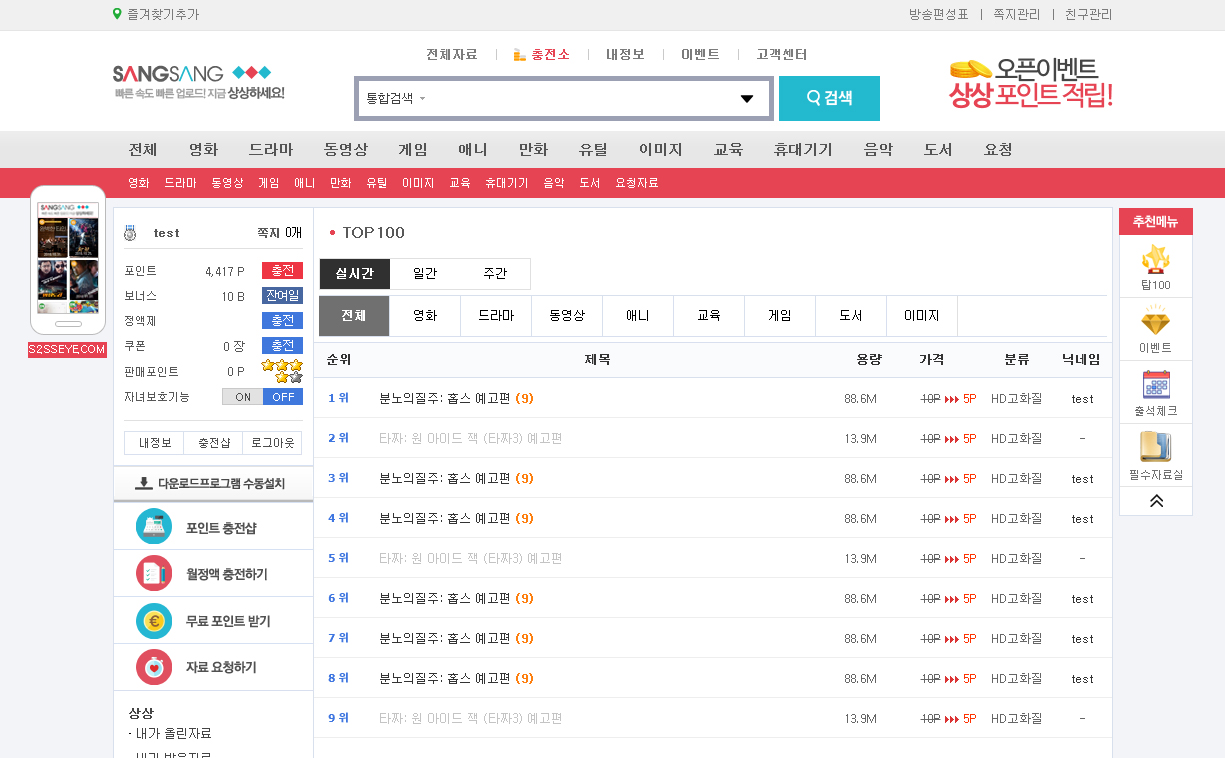Select the 일간 ranking tab
Screen dimensions: 1225x758
point(425,274)
